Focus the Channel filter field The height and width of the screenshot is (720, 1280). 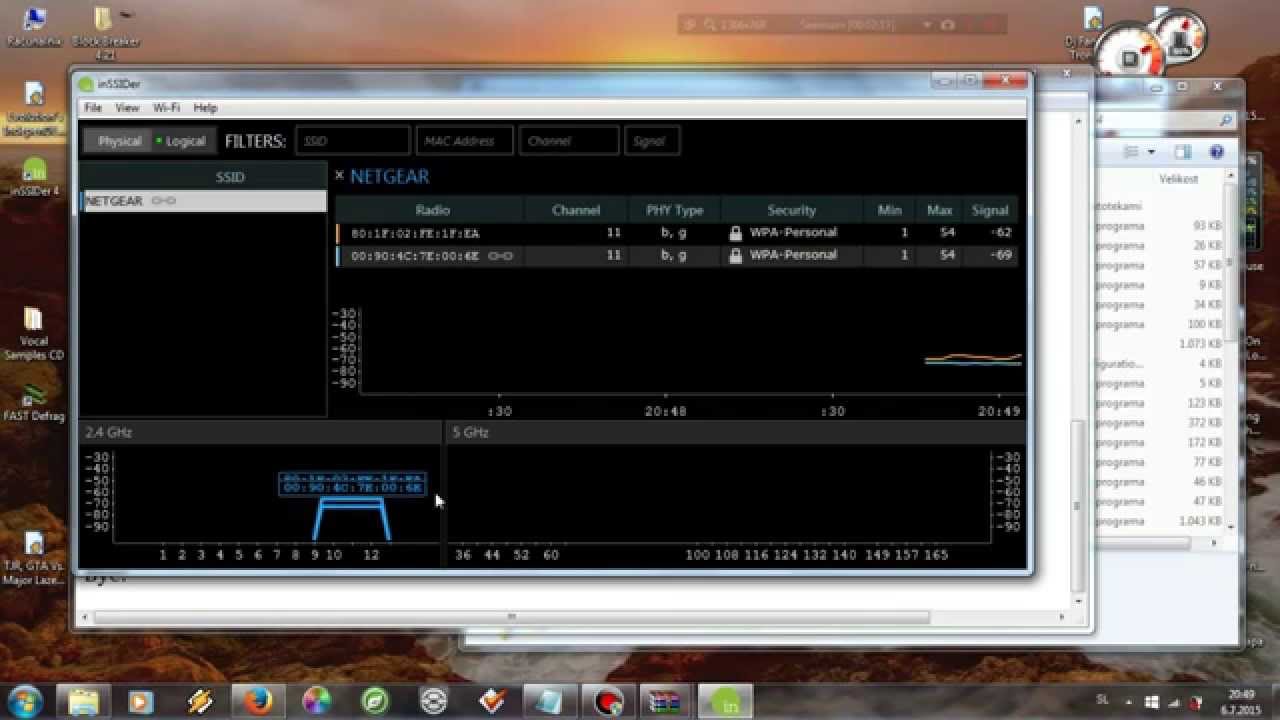click(x=568, y=141)
